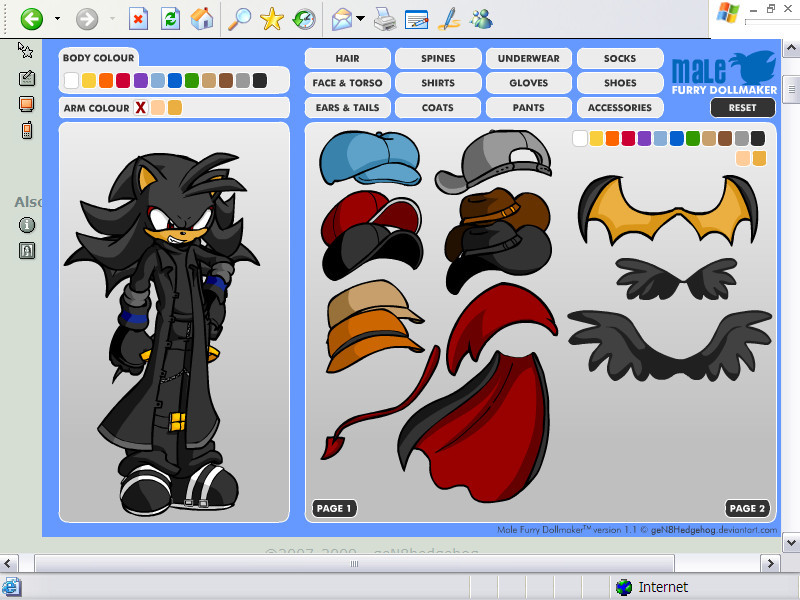
Task: Refresh the page with the Refresh icon
Action: (x=170, y=19)
